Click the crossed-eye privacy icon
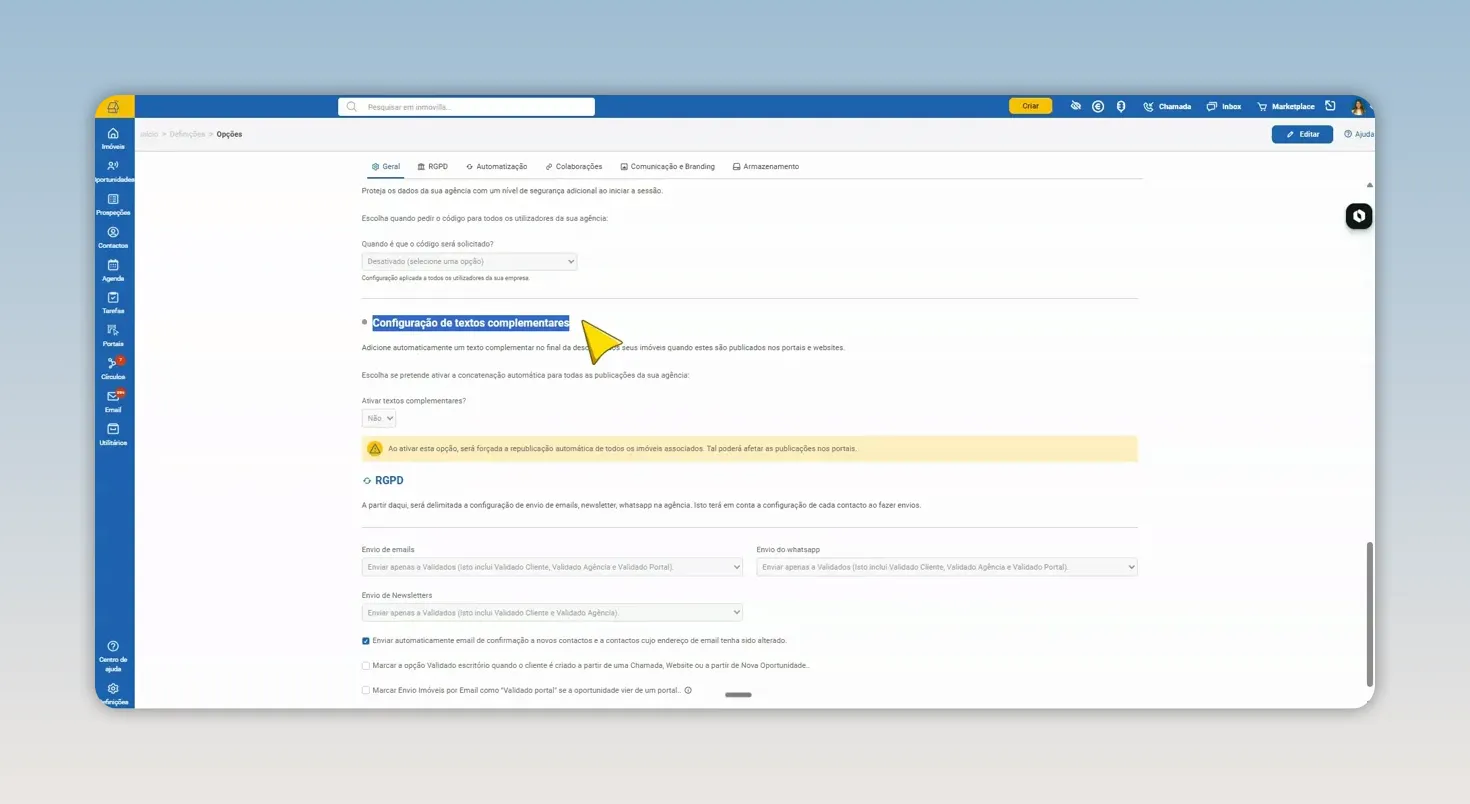Image resolution: width=1470 pixels, height=804 pixels. coord(1076,106)
